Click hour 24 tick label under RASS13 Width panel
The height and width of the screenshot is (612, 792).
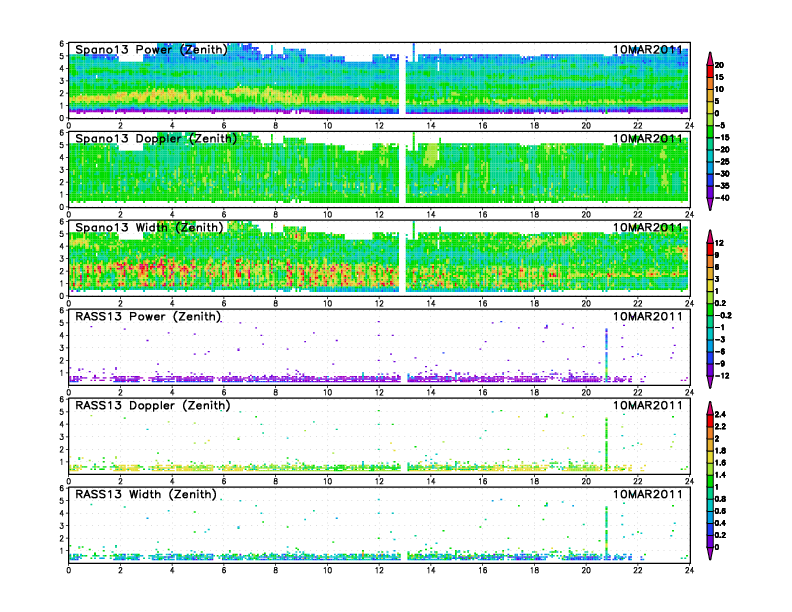coord(689,570)
